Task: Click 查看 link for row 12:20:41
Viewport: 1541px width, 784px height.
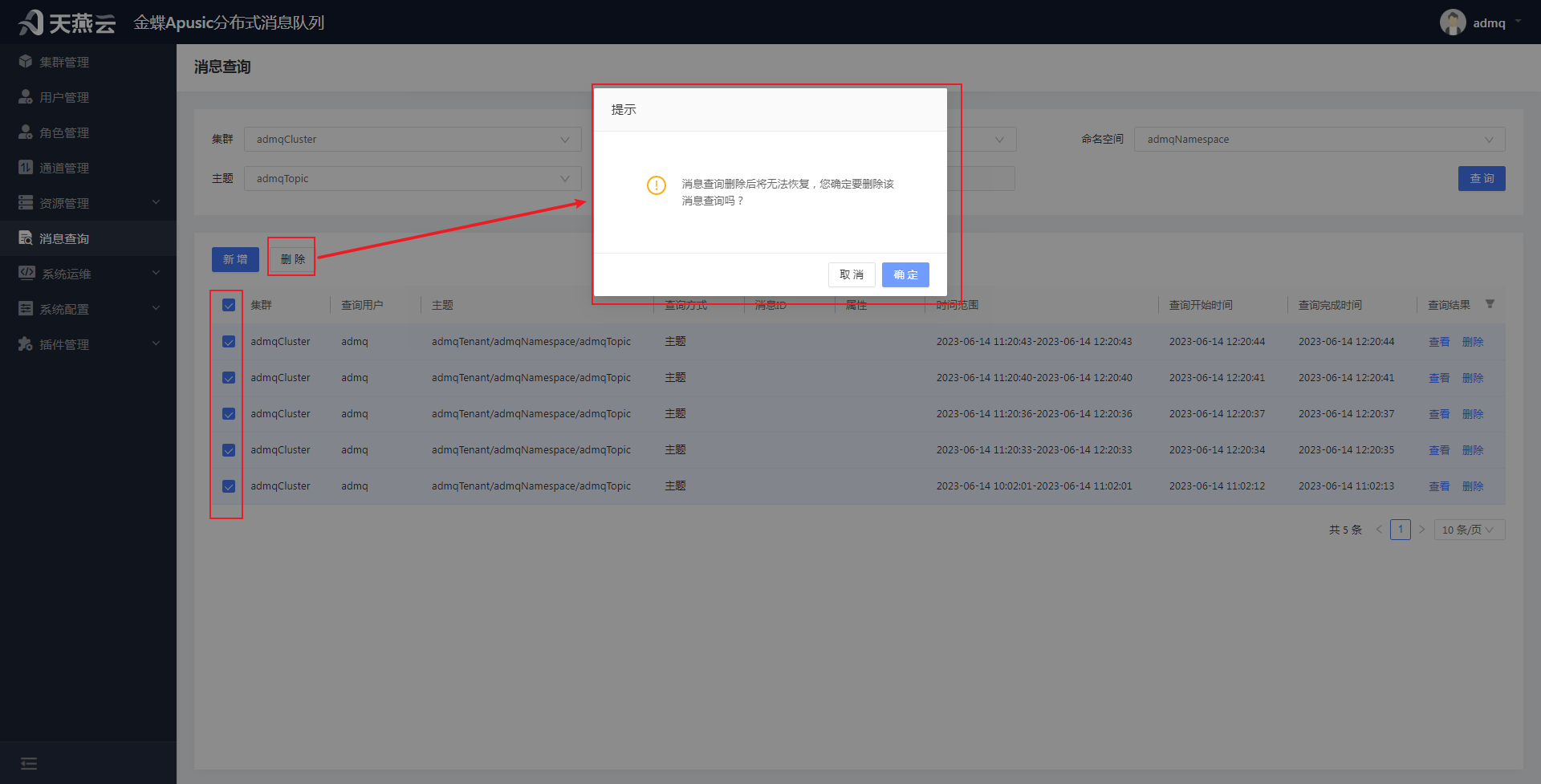Action: [1439, 378]
